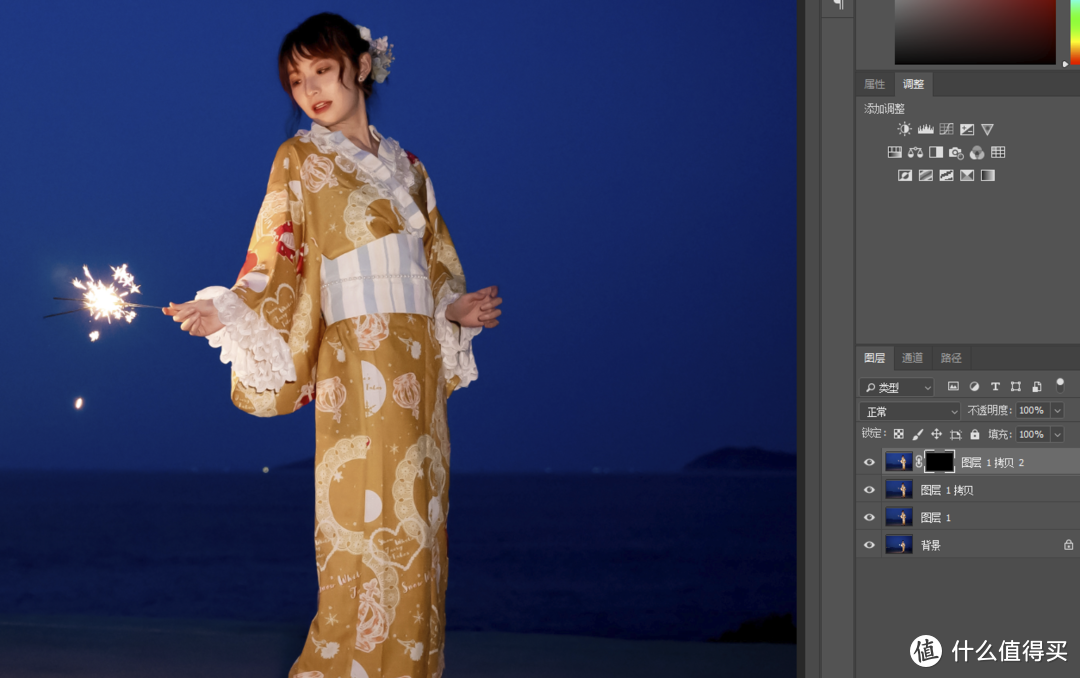
Task: Click the lock transparent pixels icon
Action: 898,435
